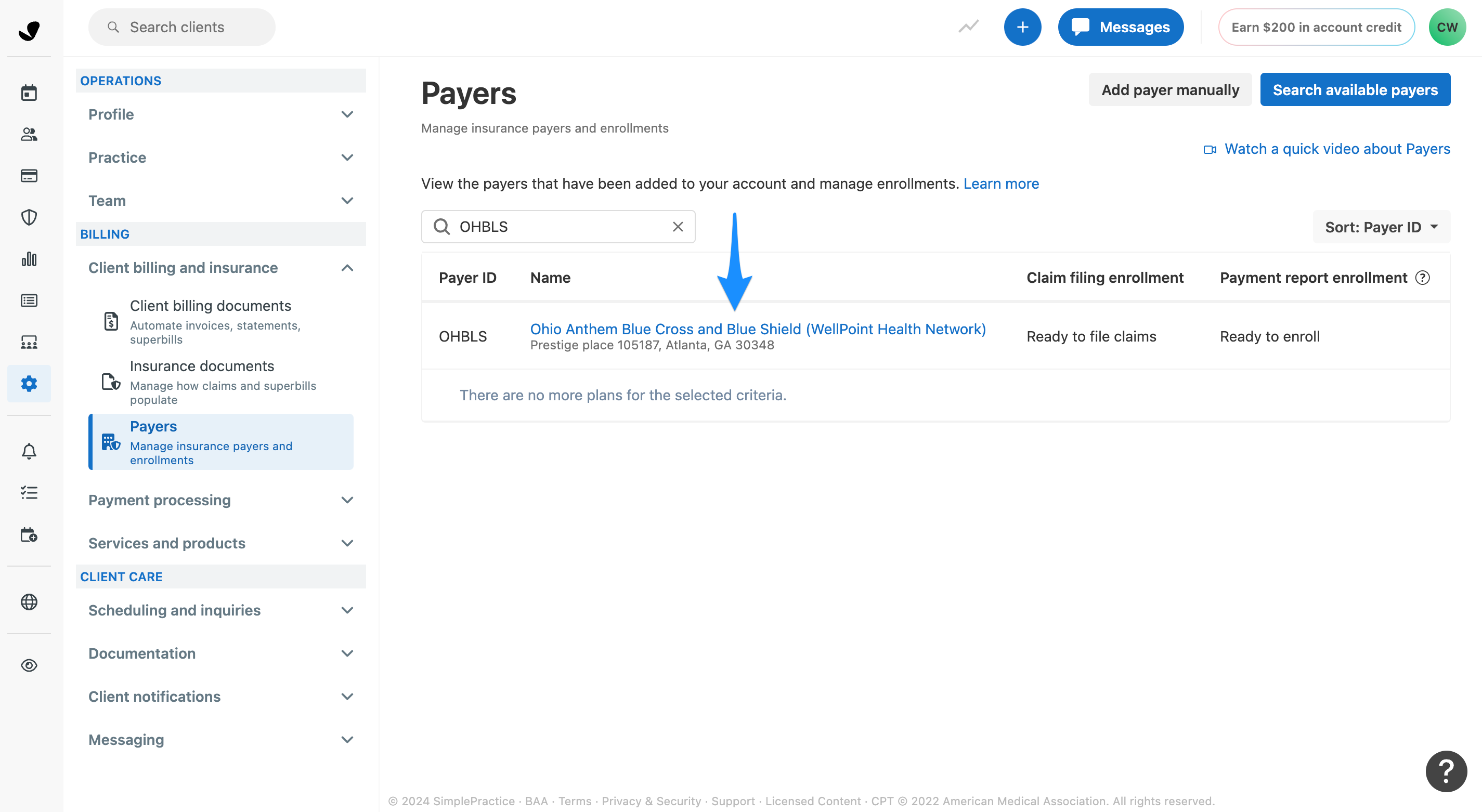Open the supervision group icon in left rail
The height and width of the screenshot is (812, 1482).
coord(29,342)
